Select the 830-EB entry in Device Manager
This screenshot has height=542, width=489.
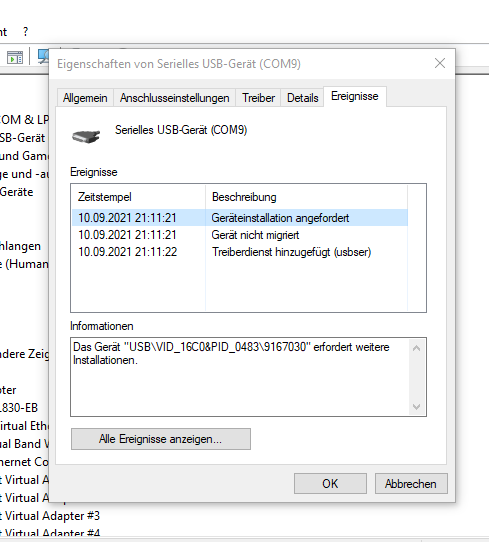click(x=19, y=408)
